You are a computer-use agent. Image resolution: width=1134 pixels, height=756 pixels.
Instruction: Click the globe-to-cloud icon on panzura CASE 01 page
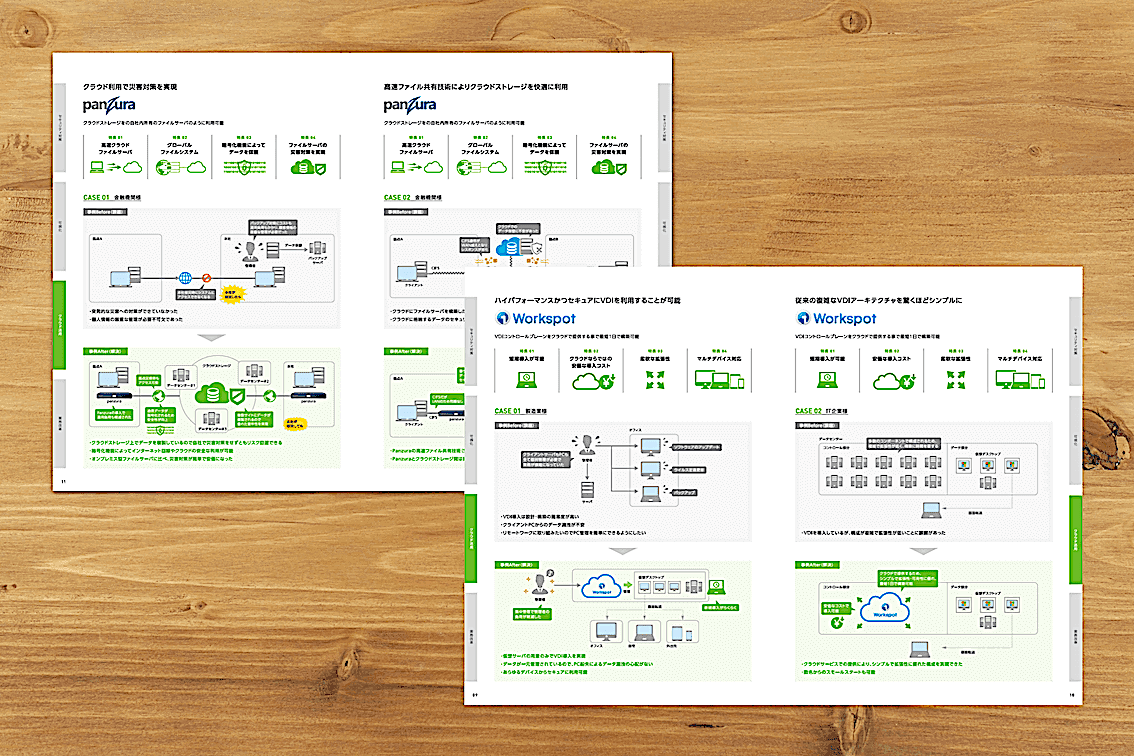point(180,168)
